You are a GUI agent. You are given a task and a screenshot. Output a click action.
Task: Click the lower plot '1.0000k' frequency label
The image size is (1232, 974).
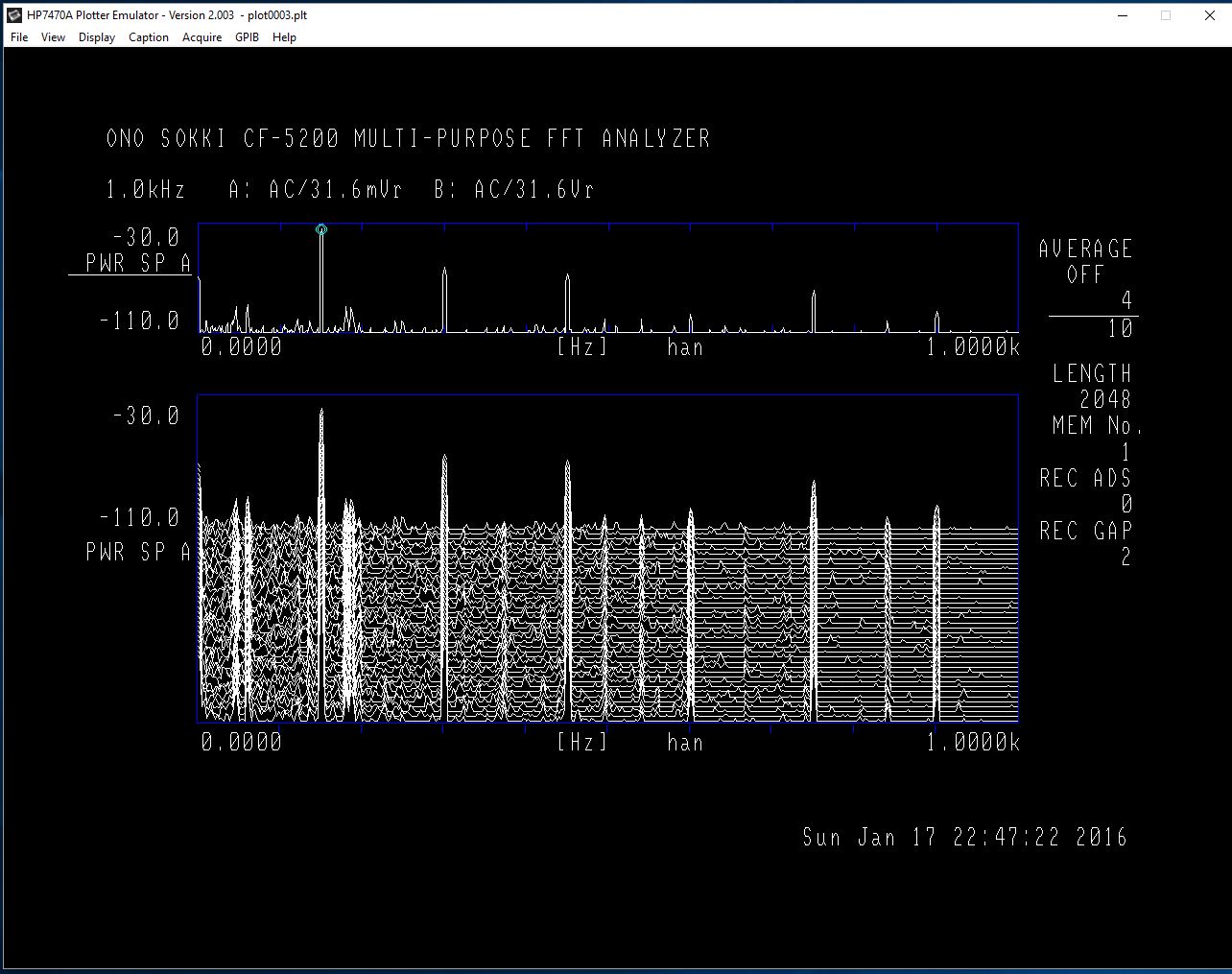click(973, 743)
